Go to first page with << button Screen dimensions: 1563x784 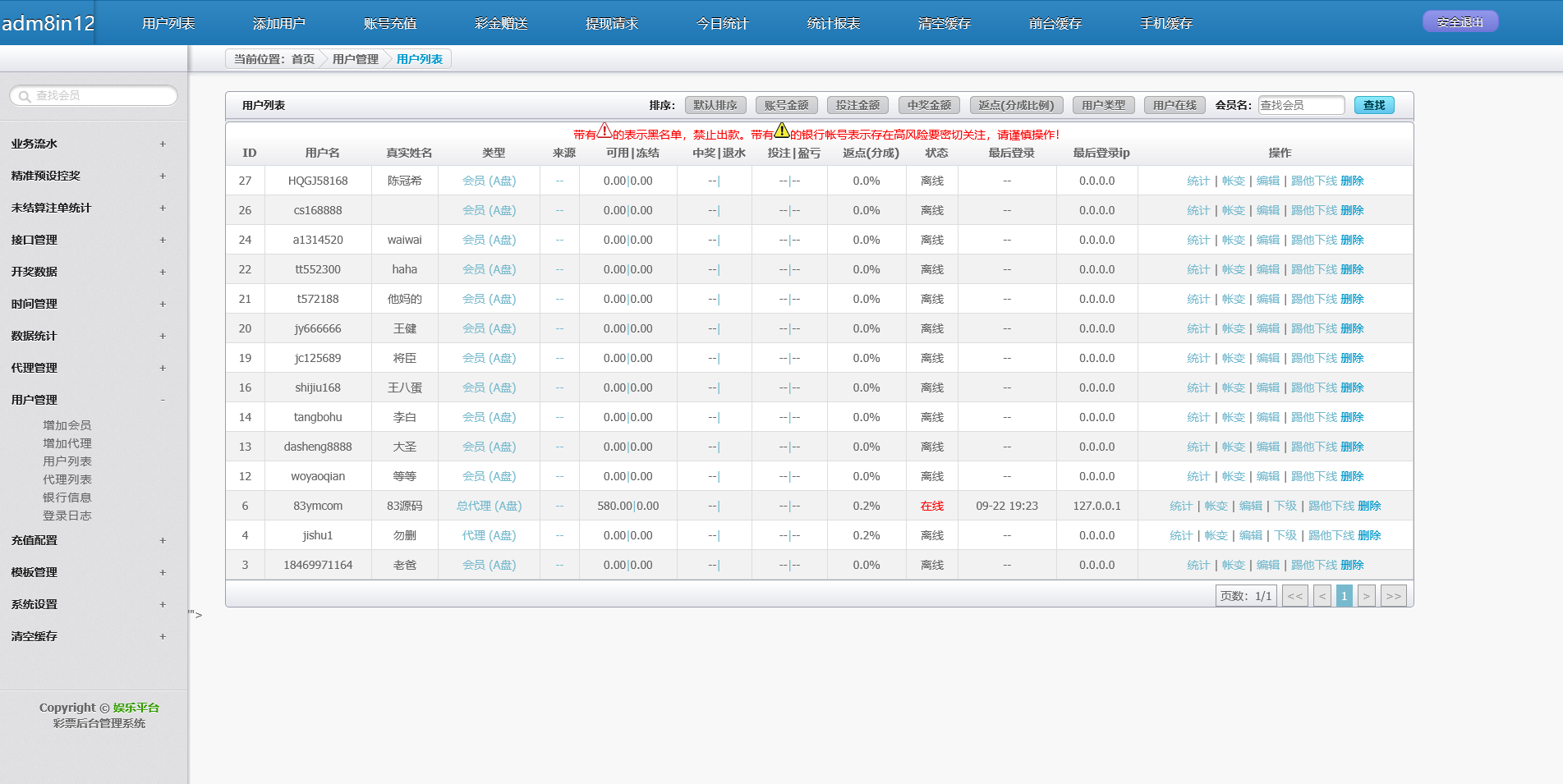[1294, 596]
